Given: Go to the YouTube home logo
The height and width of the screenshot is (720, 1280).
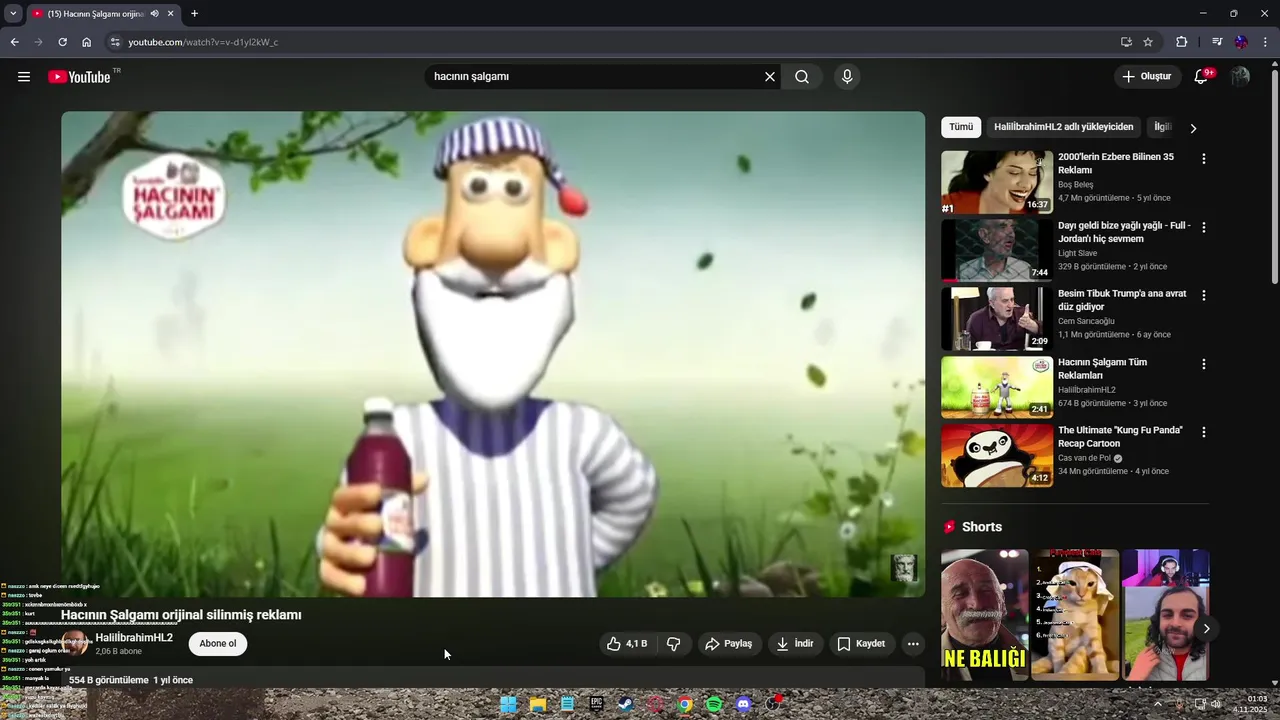Looking at the screenshot, I should 79,76.
